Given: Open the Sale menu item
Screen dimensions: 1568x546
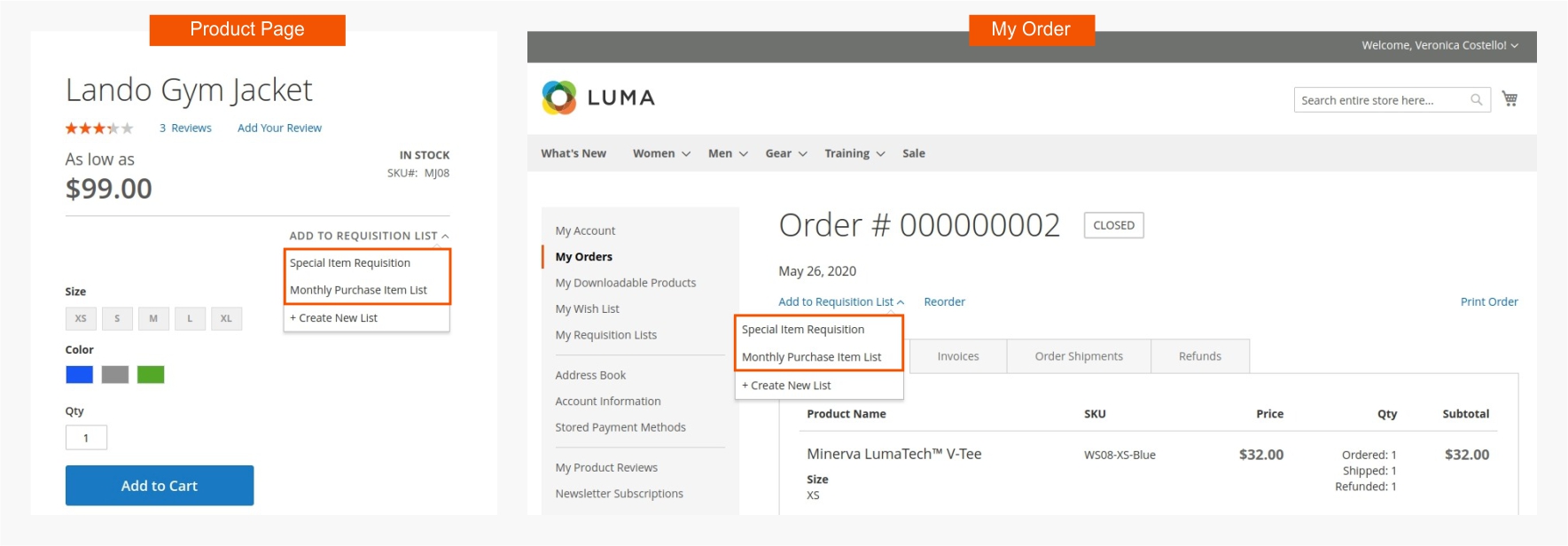Looking at the screenshot, I should (914, 153).
